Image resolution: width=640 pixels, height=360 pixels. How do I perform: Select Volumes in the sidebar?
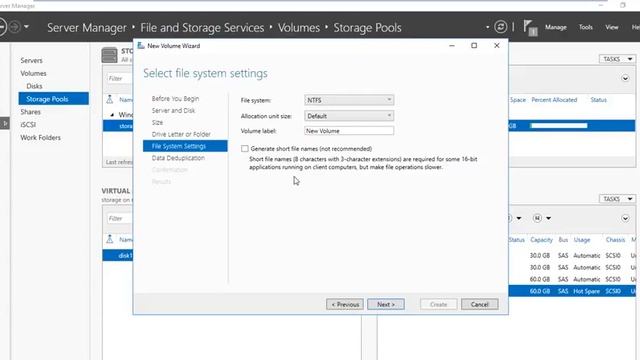point(33,73)
